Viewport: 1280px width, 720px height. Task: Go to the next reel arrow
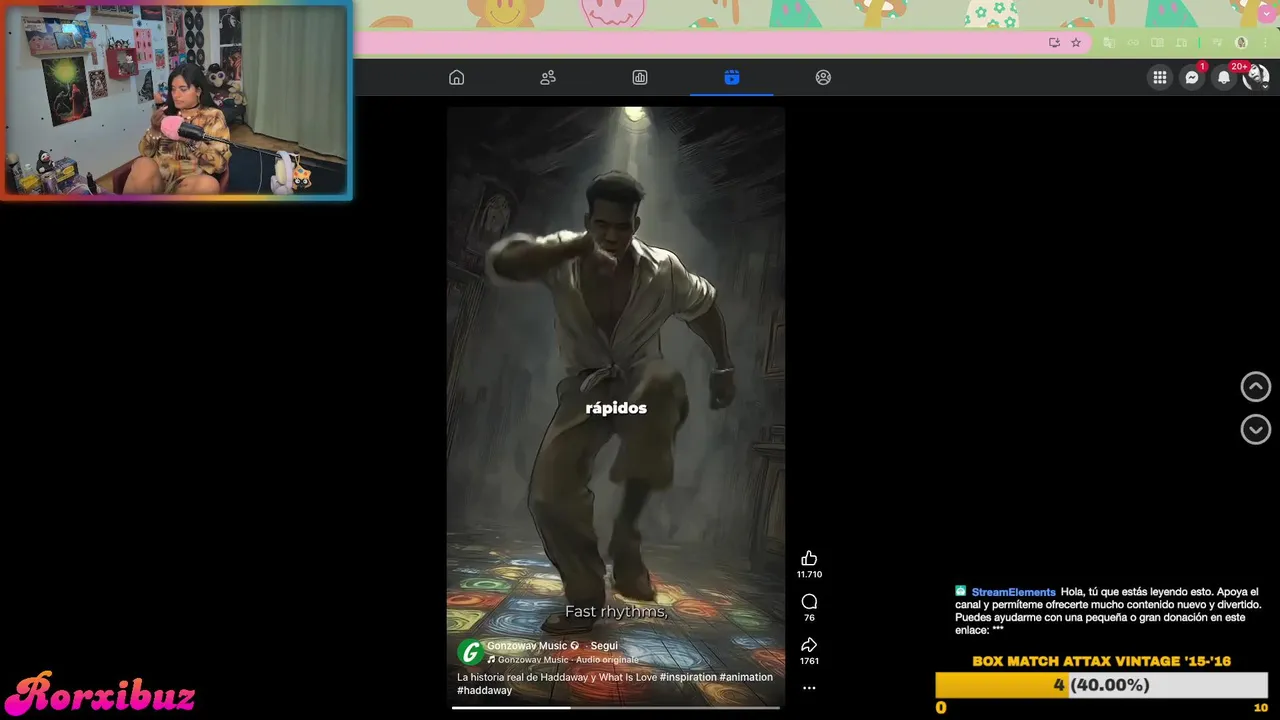coord(1256,429)
